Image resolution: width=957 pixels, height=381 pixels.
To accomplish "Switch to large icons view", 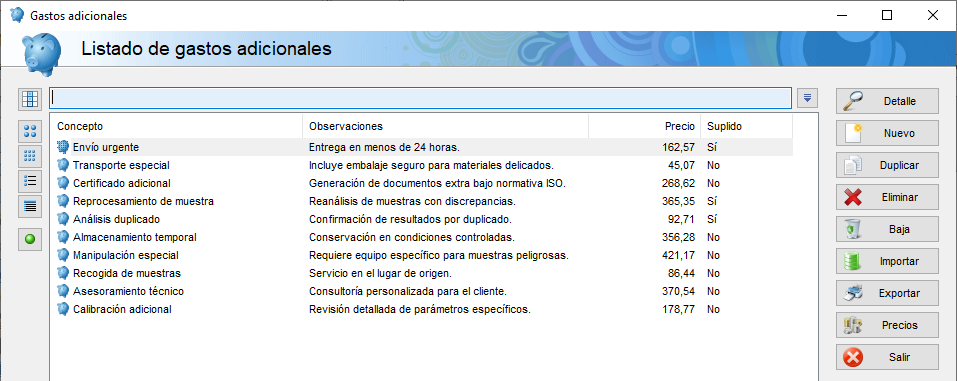I will (x=30, y=131).
